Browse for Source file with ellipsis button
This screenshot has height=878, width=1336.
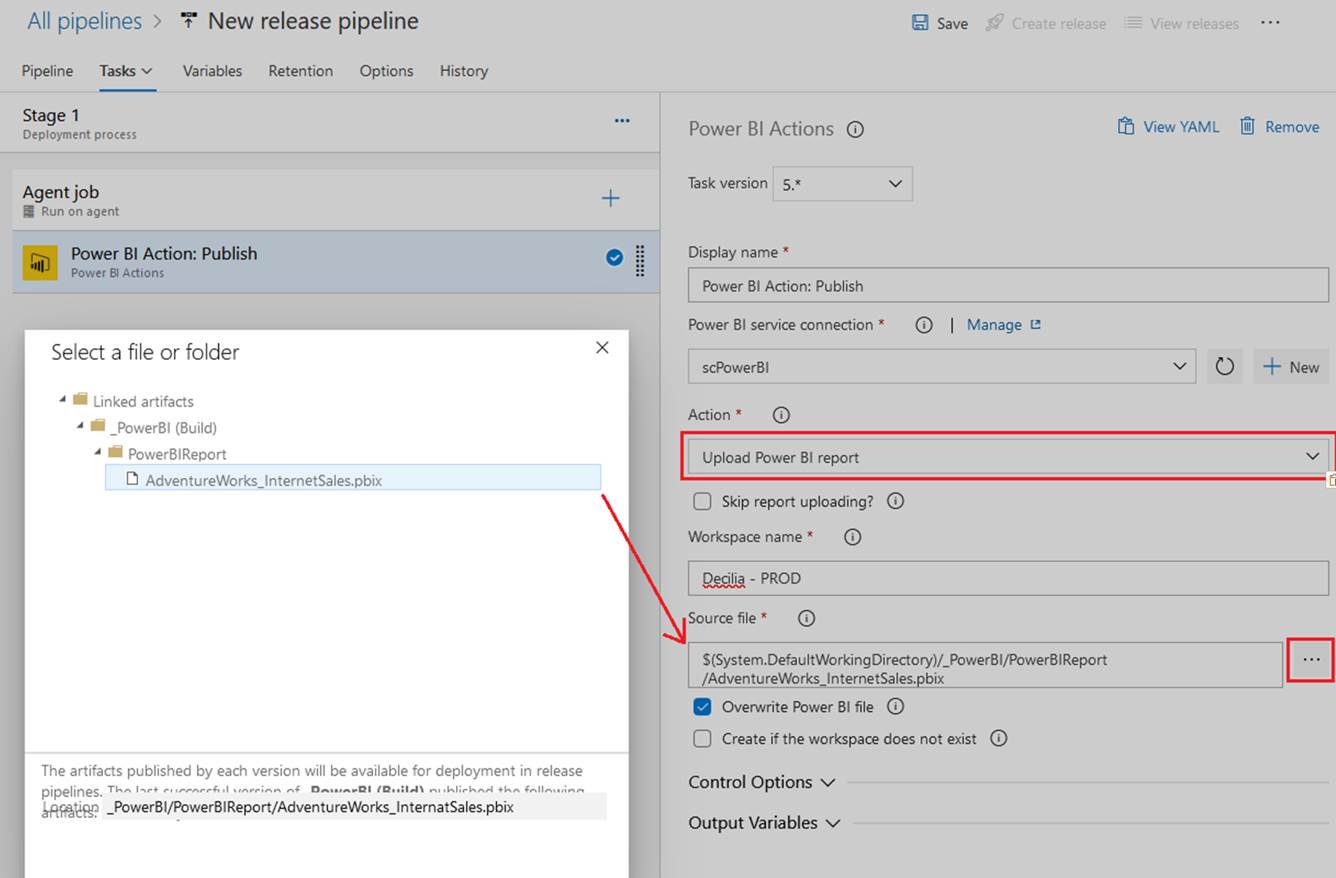(1311, 660)
